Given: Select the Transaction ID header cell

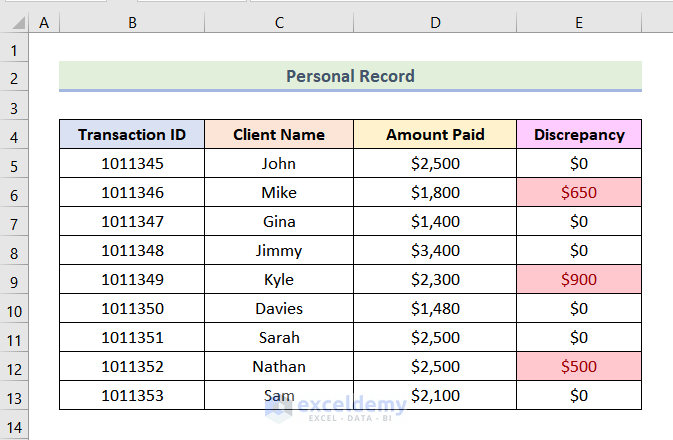Looking at the screenshot, I should (132, 135).
